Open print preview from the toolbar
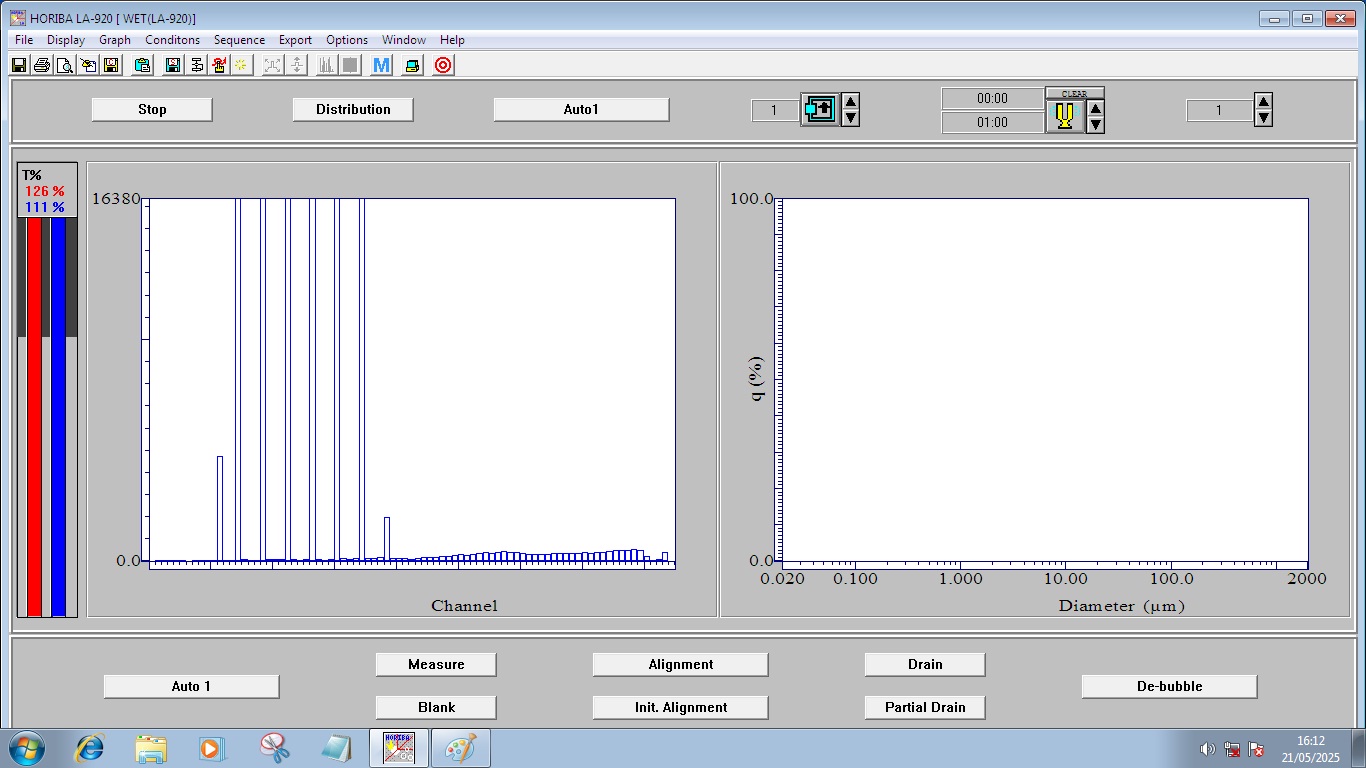The image size is (1366, 768). (x=64, y=65)
